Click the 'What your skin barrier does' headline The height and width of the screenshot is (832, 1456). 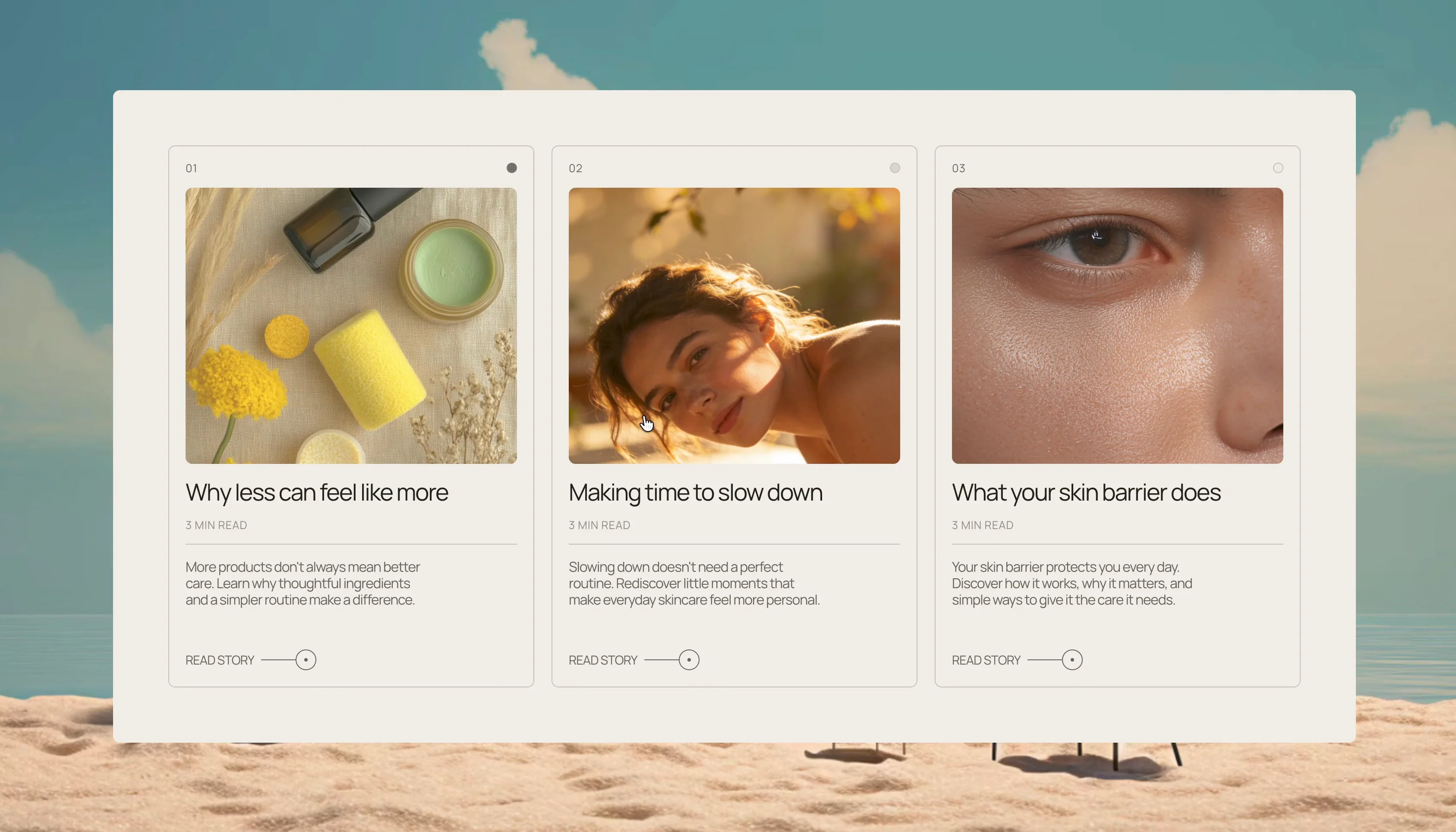click(x=1086, y=493)
